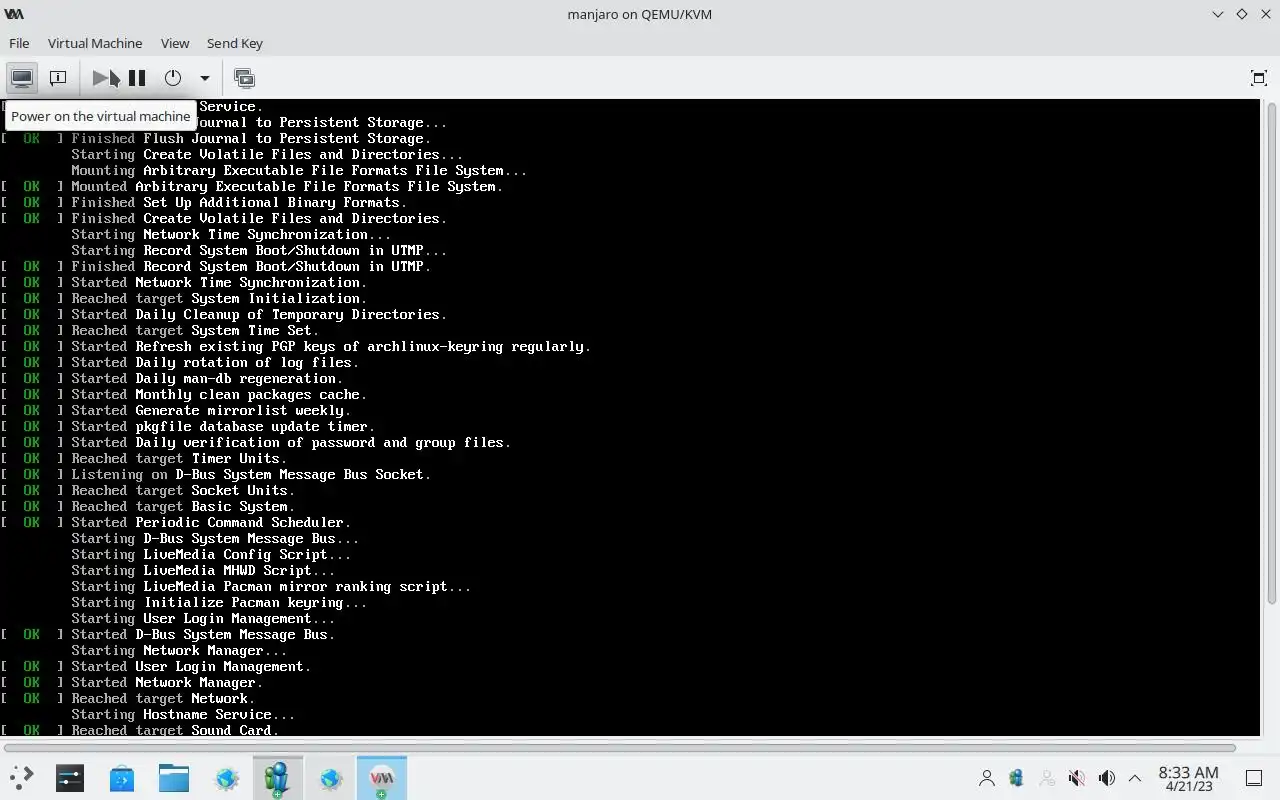Click 'Started Monthly clean packages cache.' line
Viewport: 1280px width, 800px height.
tap(219, 394)
